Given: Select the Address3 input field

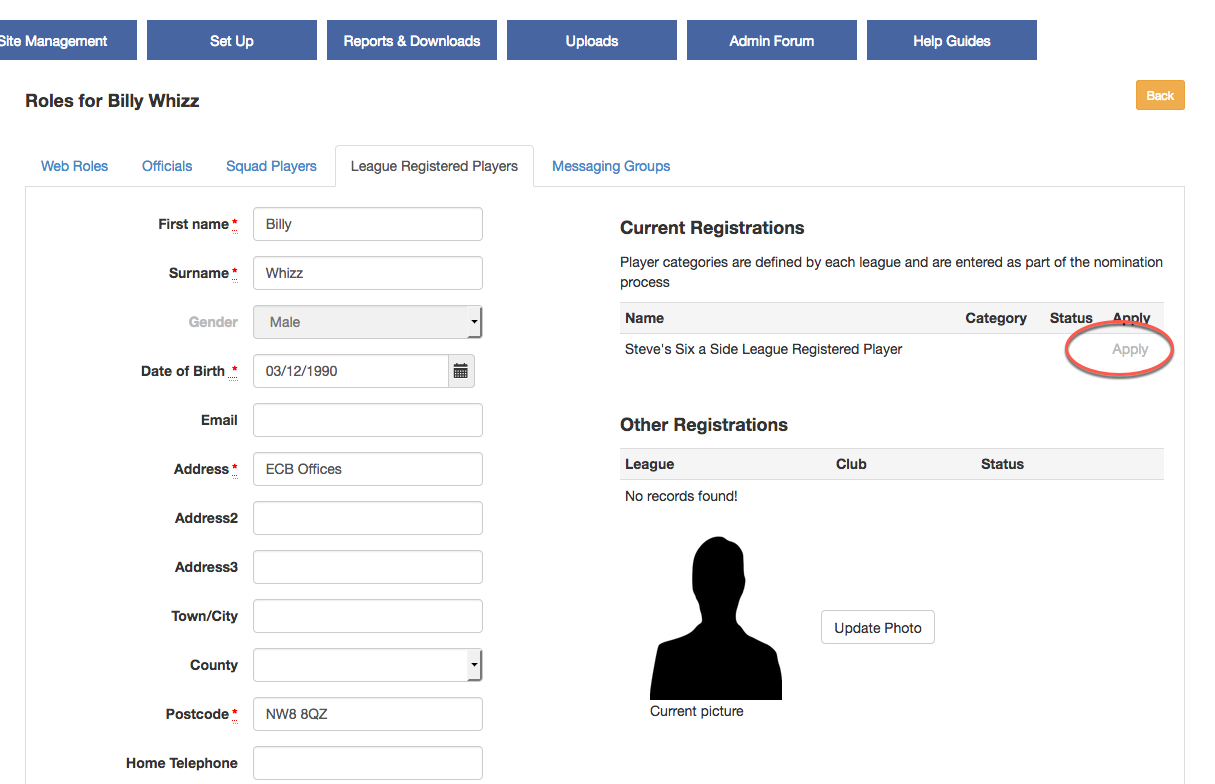Looking at the screenshot, I should point(368,567).
